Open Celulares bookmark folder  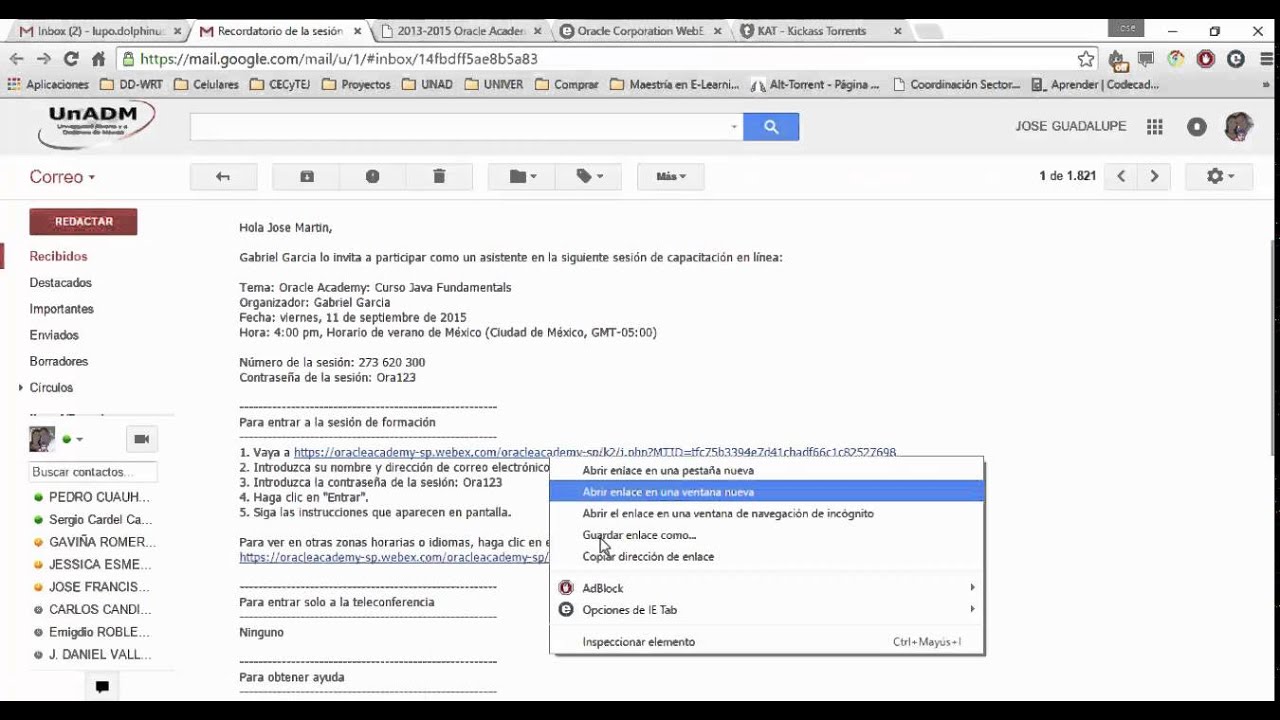click(x=206, y=85)
